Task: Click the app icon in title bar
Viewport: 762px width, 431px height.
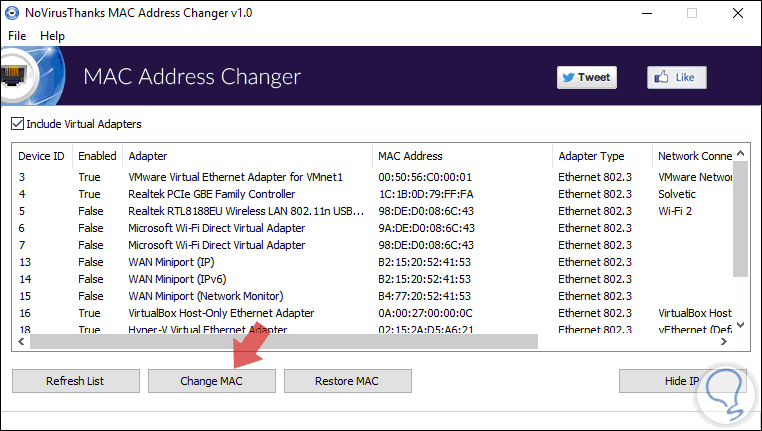Action: click(14, 14)
